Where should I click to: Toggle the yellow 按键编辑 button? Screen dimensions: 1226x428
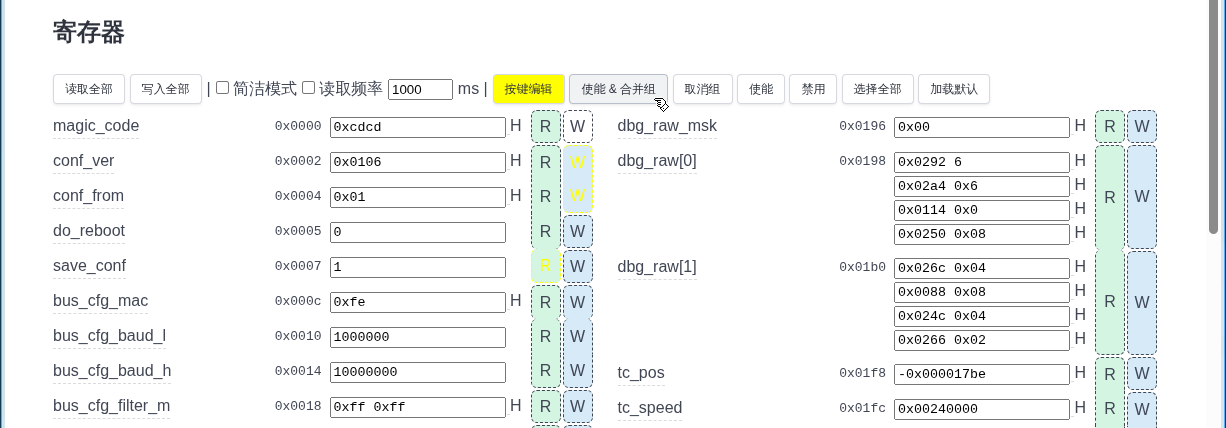528,89
